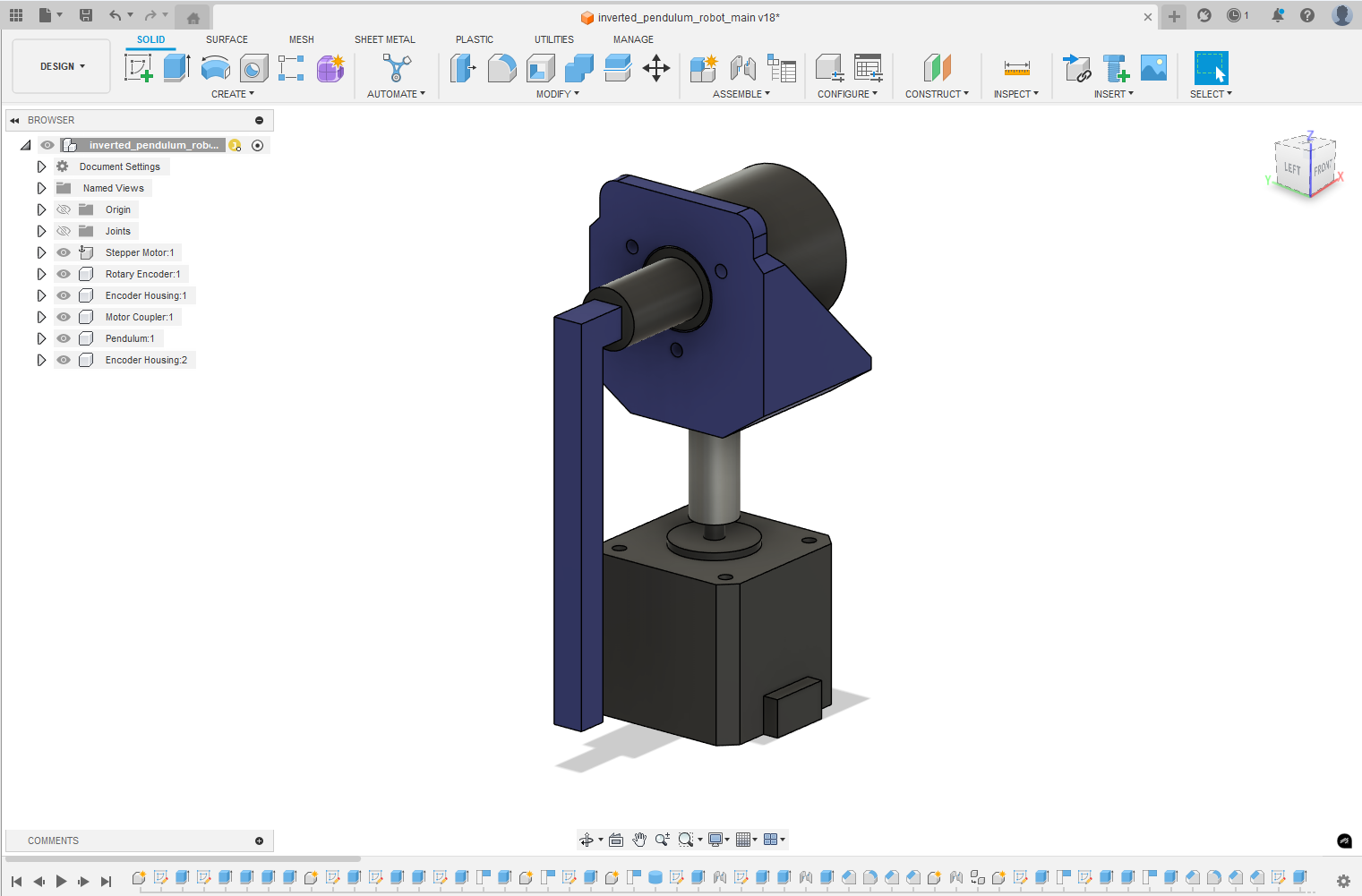Screen dimensions: 1362x896
Task: Select the Move/Copy arrows tool
Action: (x=656, y=68)
